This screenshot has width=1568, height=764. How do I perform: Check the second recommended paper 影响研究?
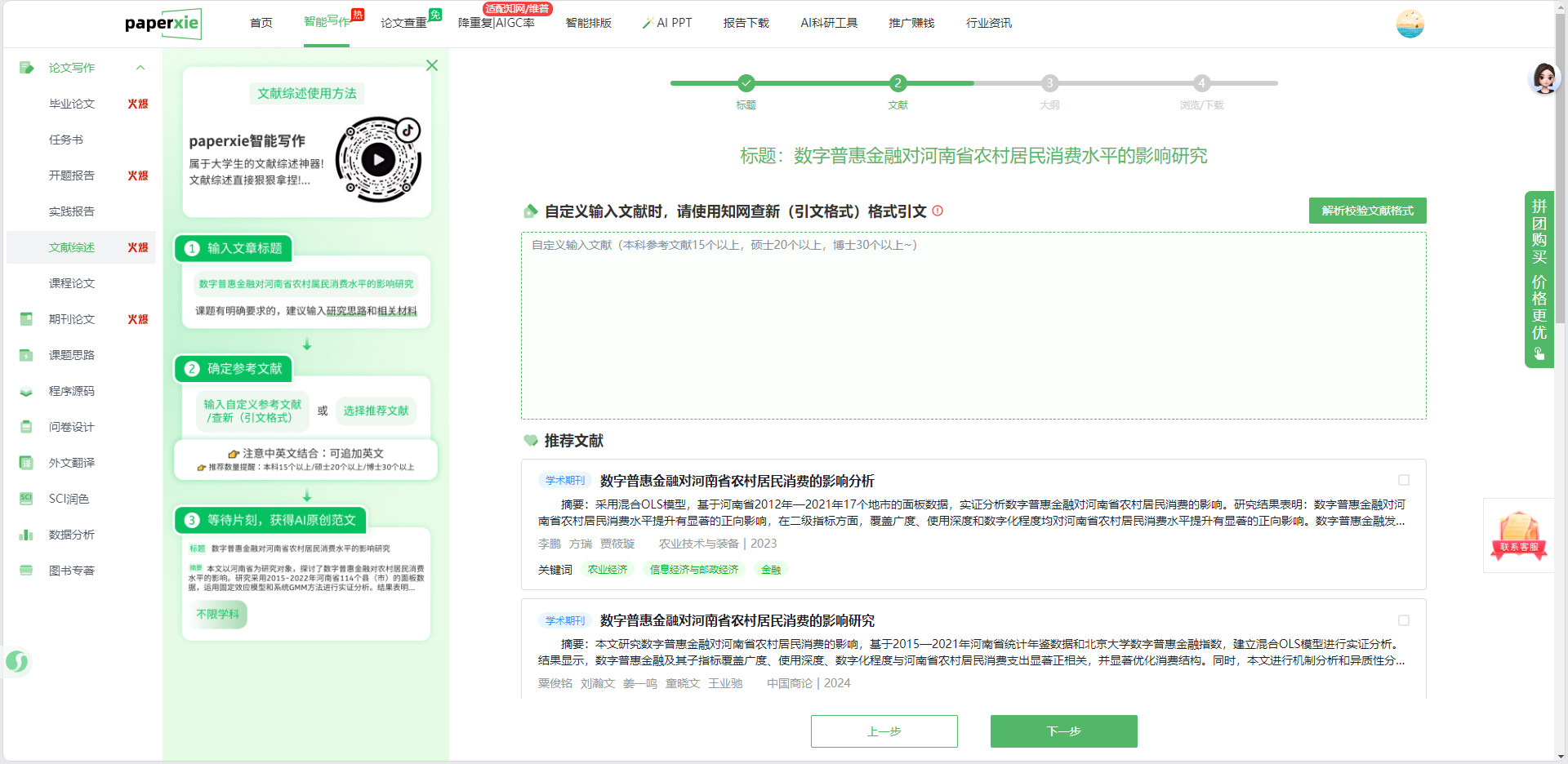pyautogui.click(x=1403, y=620)
